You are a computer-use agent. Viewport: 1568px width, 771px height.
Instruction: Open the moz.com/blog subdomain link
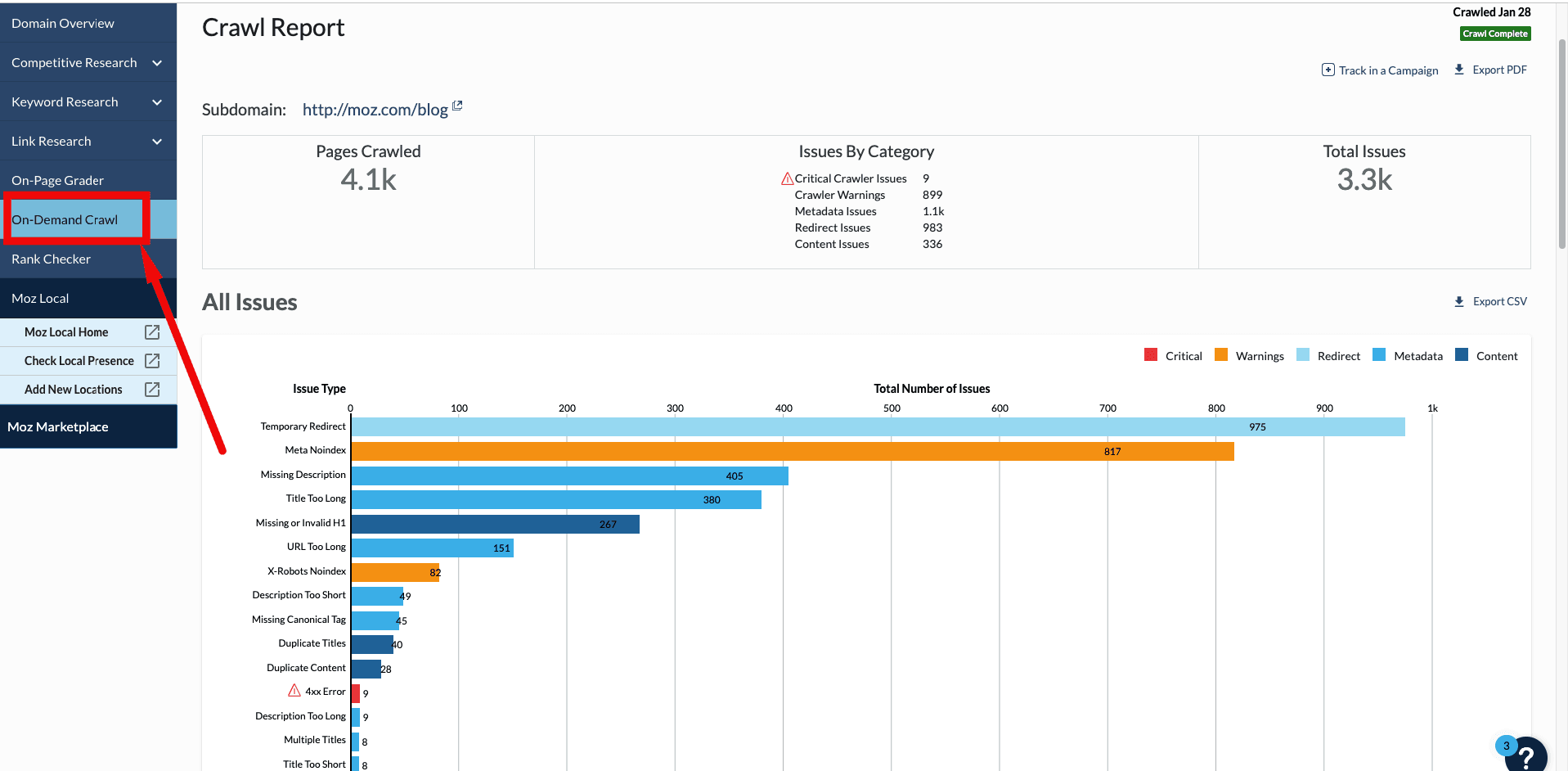coord(375,110)
